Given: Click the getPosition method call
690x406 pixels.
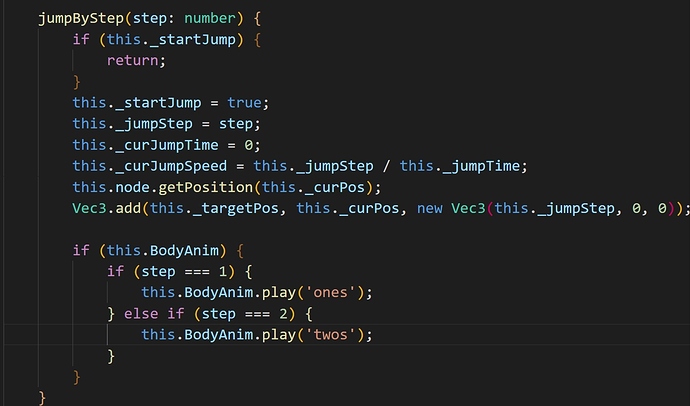Looking at the screenshot, I should [x=206, y=187].
